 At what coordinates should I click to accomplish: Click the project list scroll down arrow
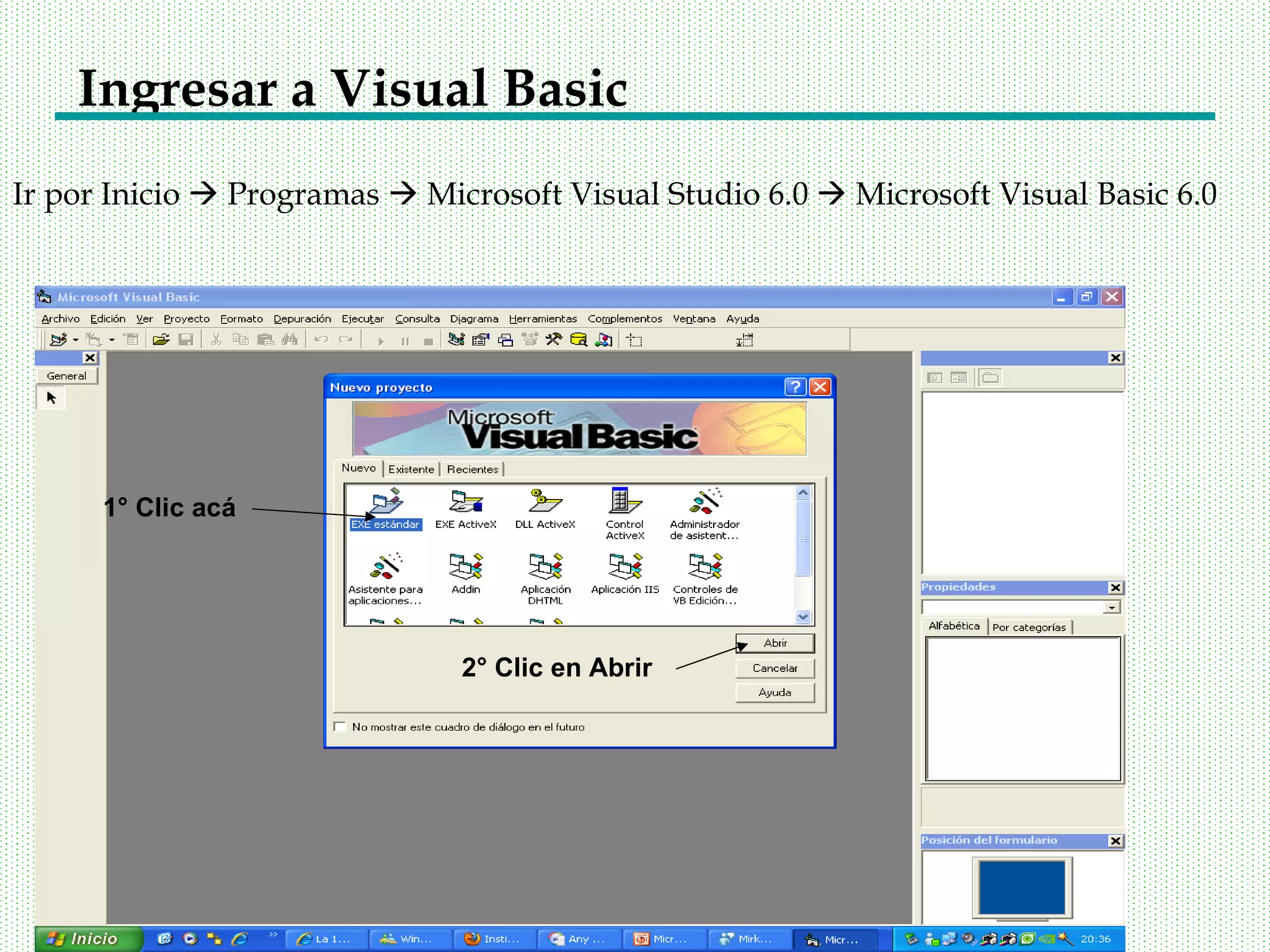pyautogui.click(x=803, y=617)
